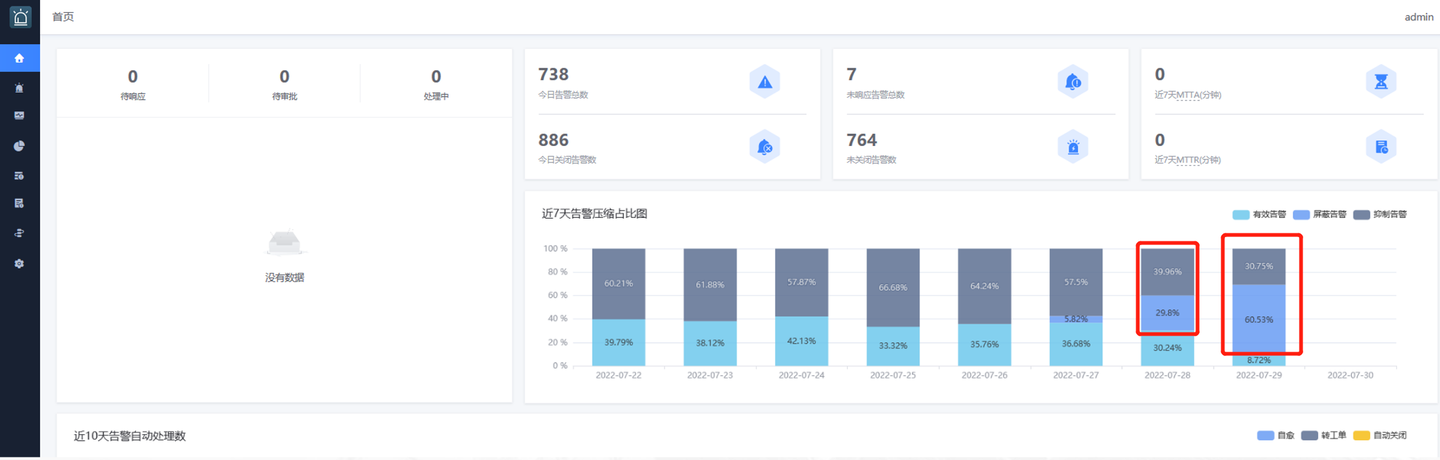Click the 首页 breadcrumb

coord(63,17)
